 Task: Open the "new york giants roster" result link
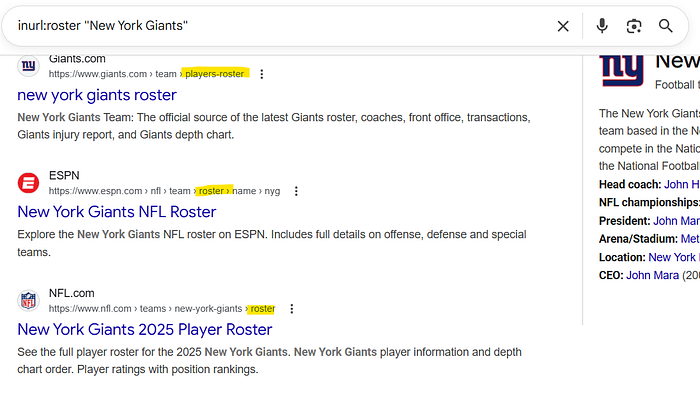pos(97,95)
